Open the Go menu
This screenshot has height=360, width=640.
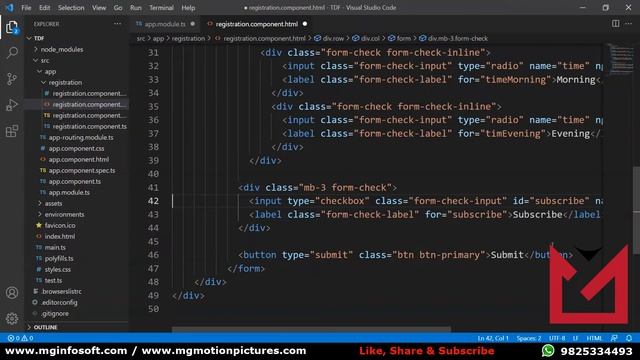(118, 8)
